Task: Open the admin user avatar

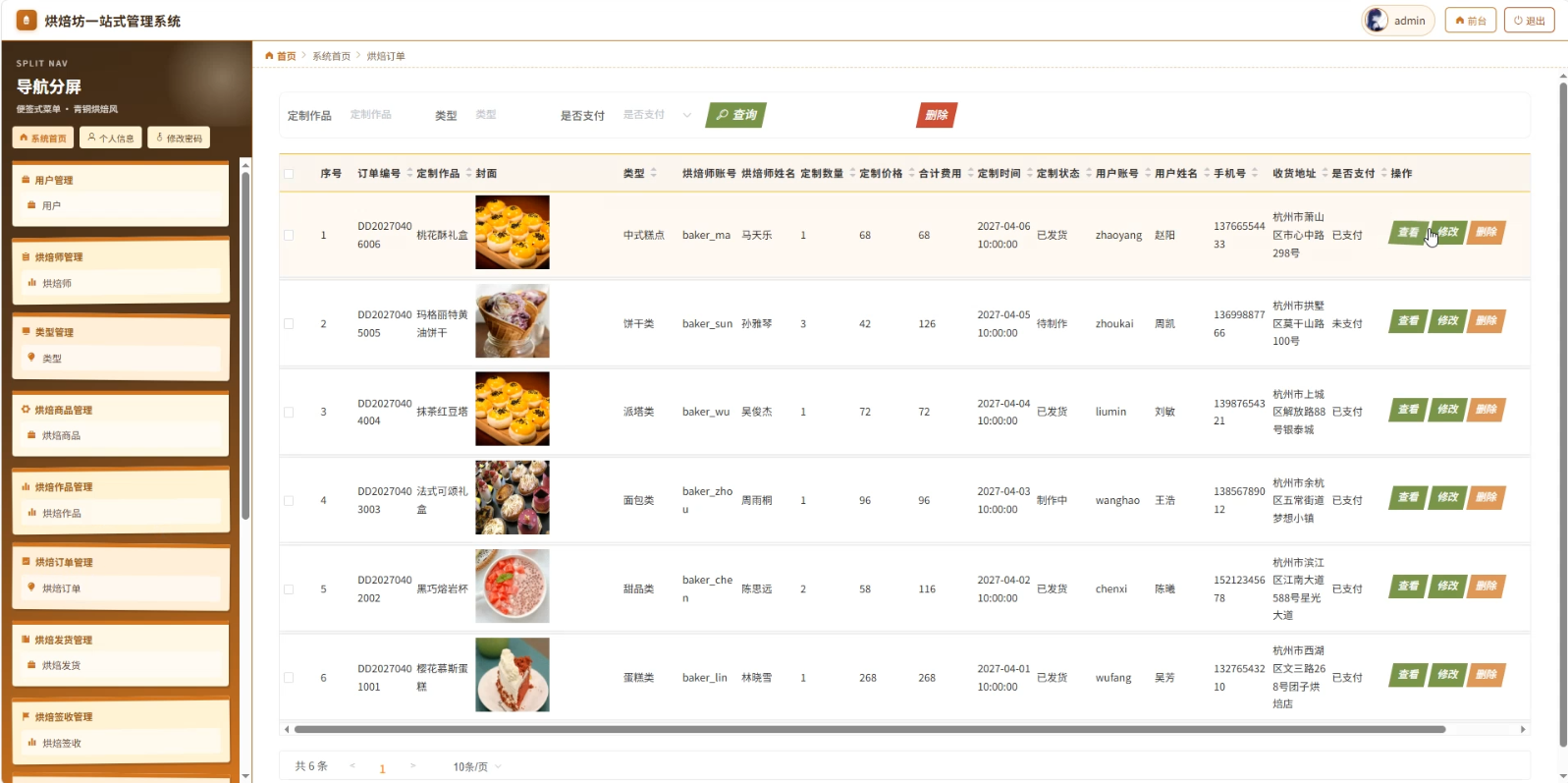Action: 1377,20
